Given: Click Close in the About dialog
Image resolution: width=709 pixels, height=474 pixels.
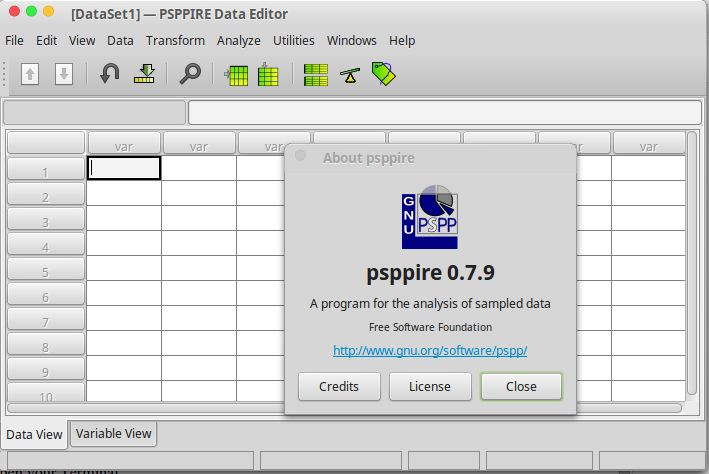Looking at the screenshot, I should pos(521,386).
